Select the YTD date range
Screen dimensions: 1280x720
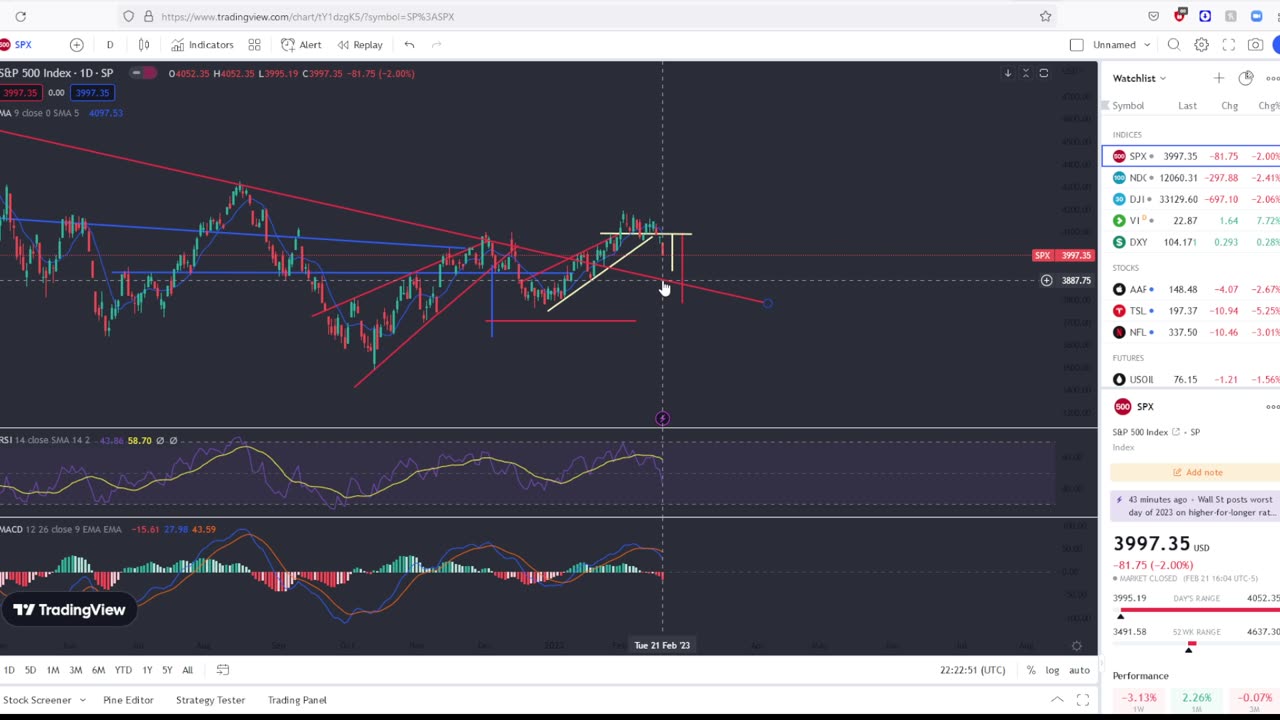(x=123, y=670)
